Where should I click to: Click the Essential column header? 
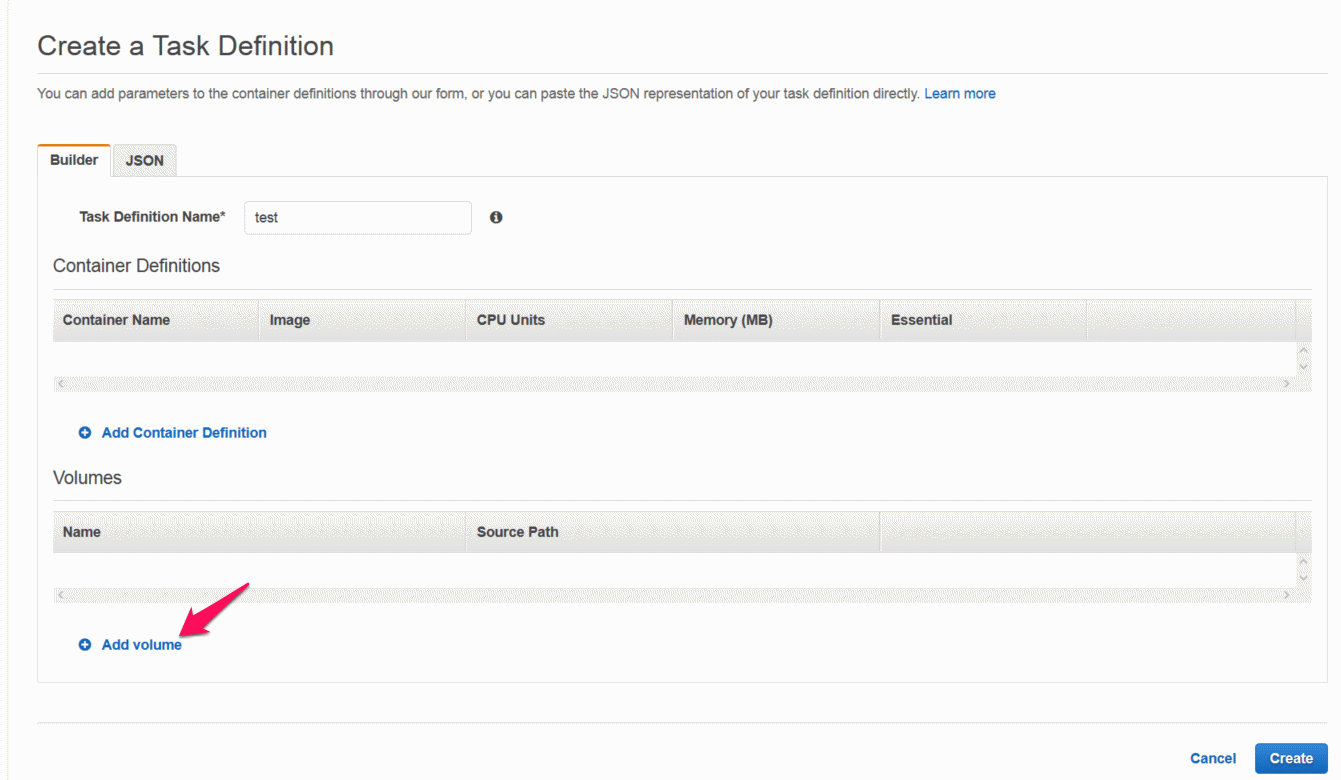coord(983,320)
